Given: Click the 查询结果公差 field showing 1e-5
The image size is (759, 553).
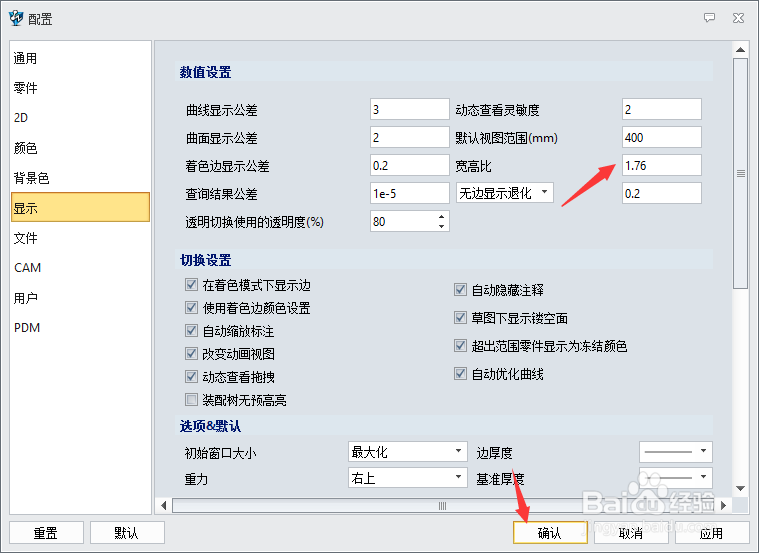Looking at the screenshot, I should pyautogui.click(x=410, y=193).
